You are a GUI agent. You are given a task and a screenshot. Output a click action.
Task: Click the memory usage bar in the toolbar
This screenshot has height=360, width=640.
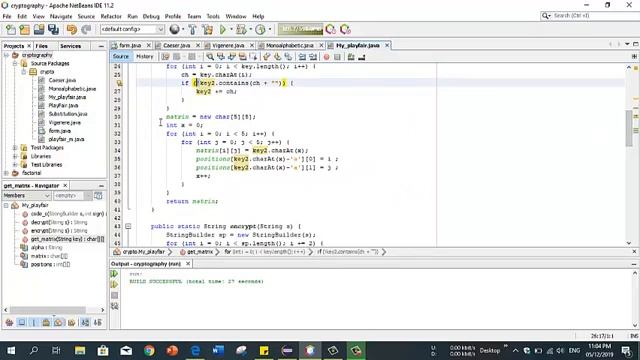pyautogui.click(x=300, y=29)
